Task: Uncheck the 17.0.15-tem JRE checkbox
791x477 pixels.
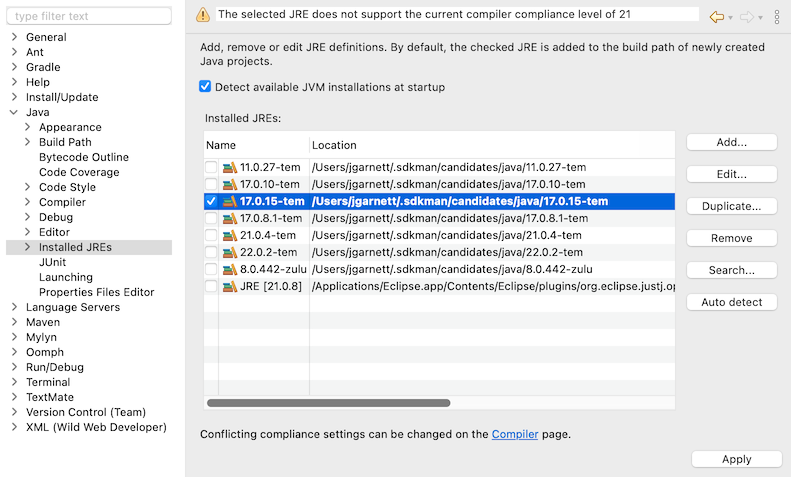Action: click(211, 201)
